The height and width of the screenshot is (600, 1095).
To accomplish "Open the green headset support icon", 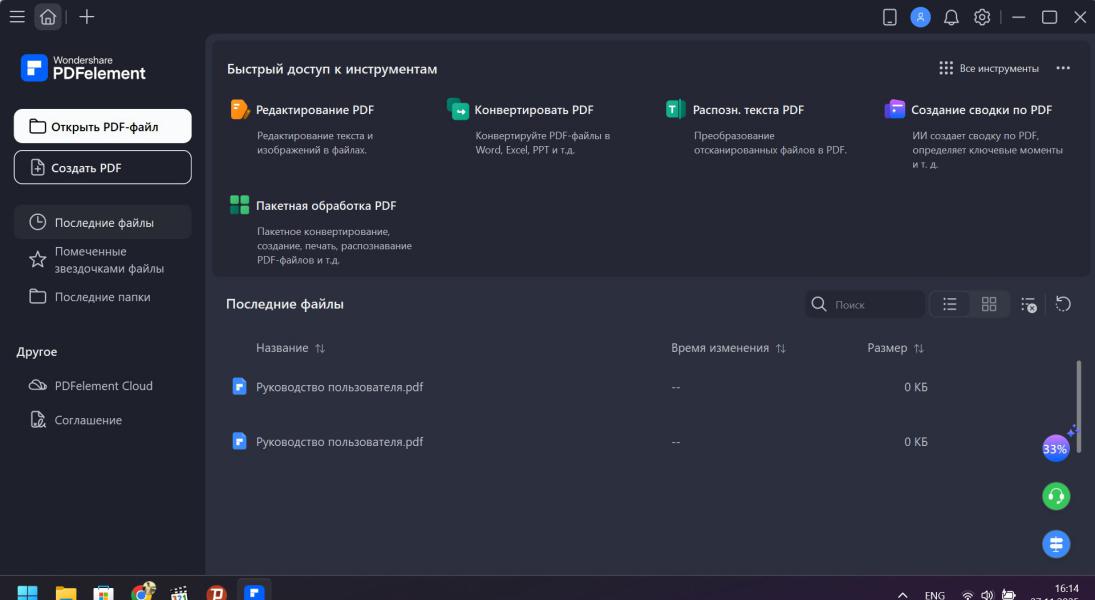I will coord(1056,495).
